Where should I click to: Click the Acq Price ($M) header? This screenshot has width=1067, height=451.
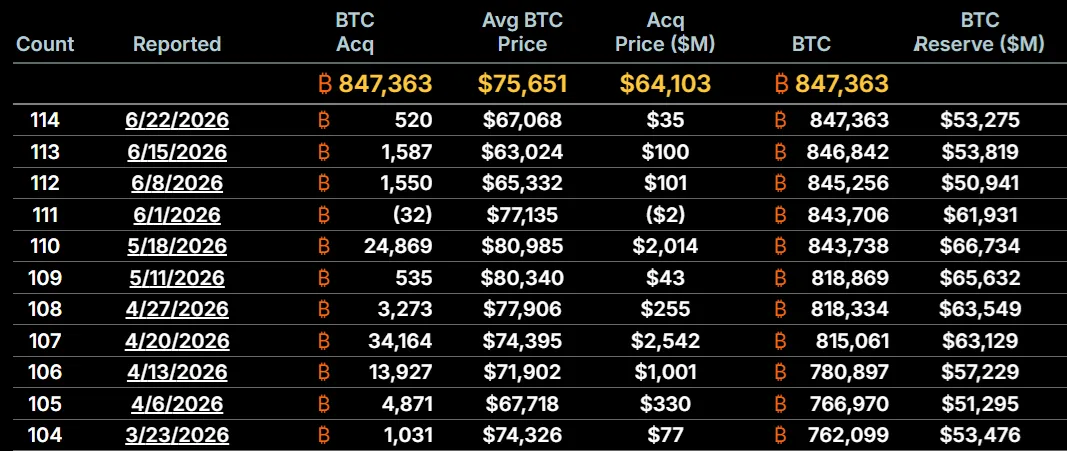click(665, 33)
